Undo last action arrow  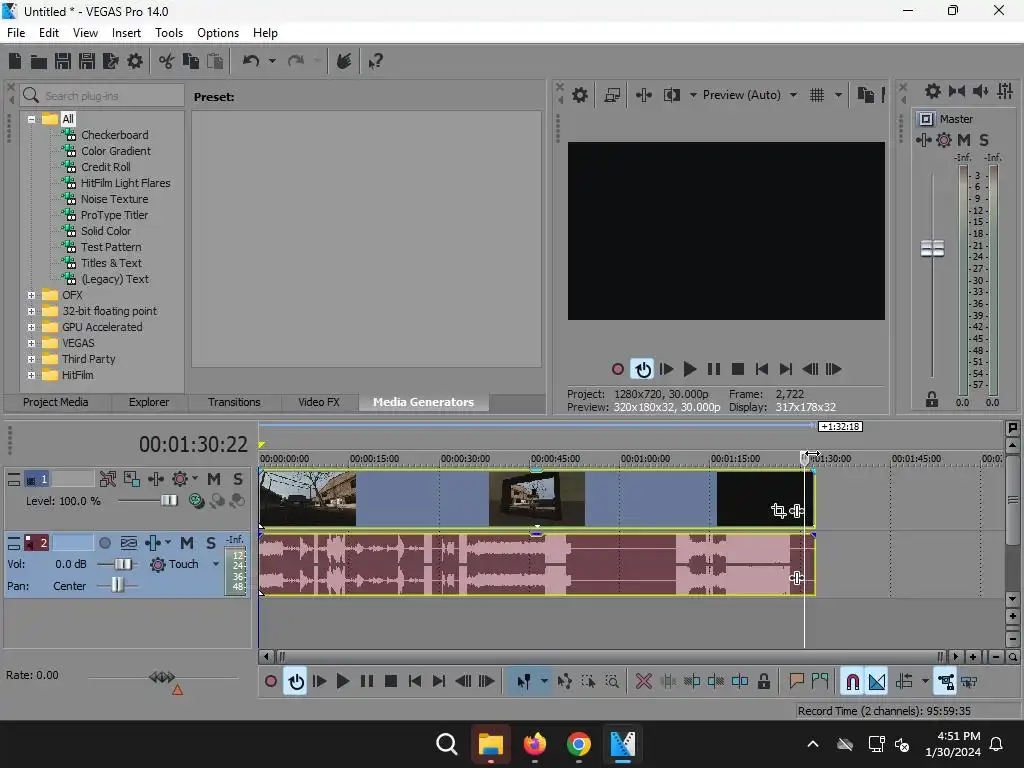pos(251,61)
